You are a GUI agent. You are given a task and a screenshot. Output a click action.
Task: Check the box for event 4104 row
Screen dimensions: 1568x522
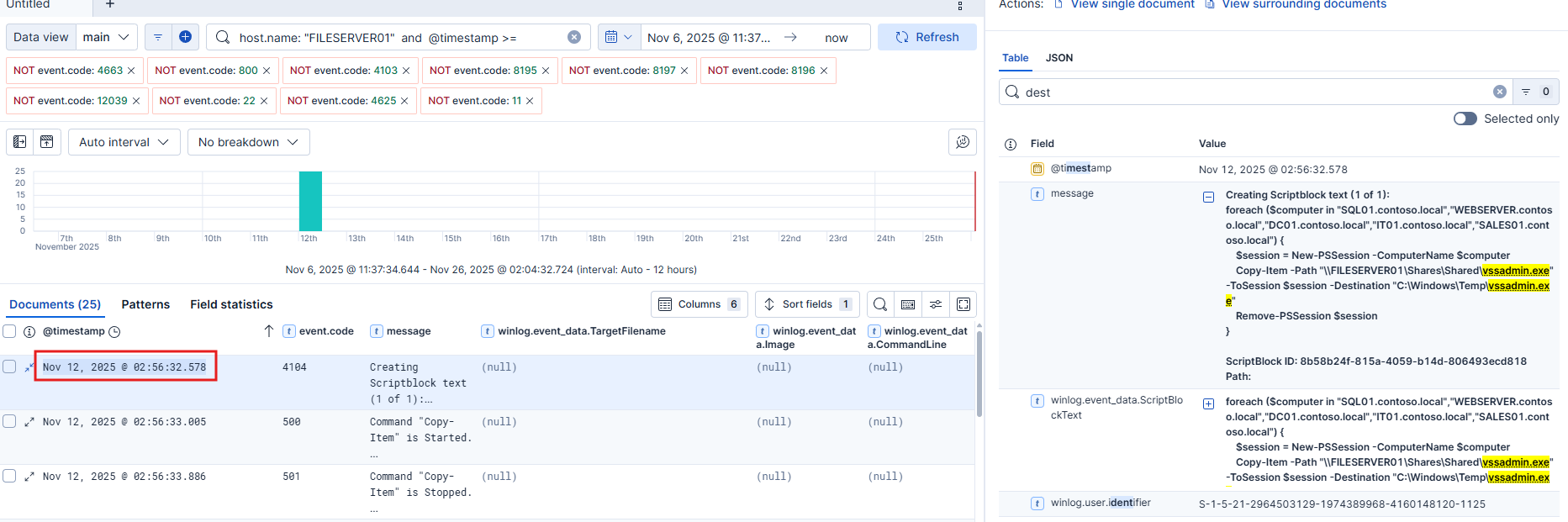pyautogui.click(x=9, y=366)
